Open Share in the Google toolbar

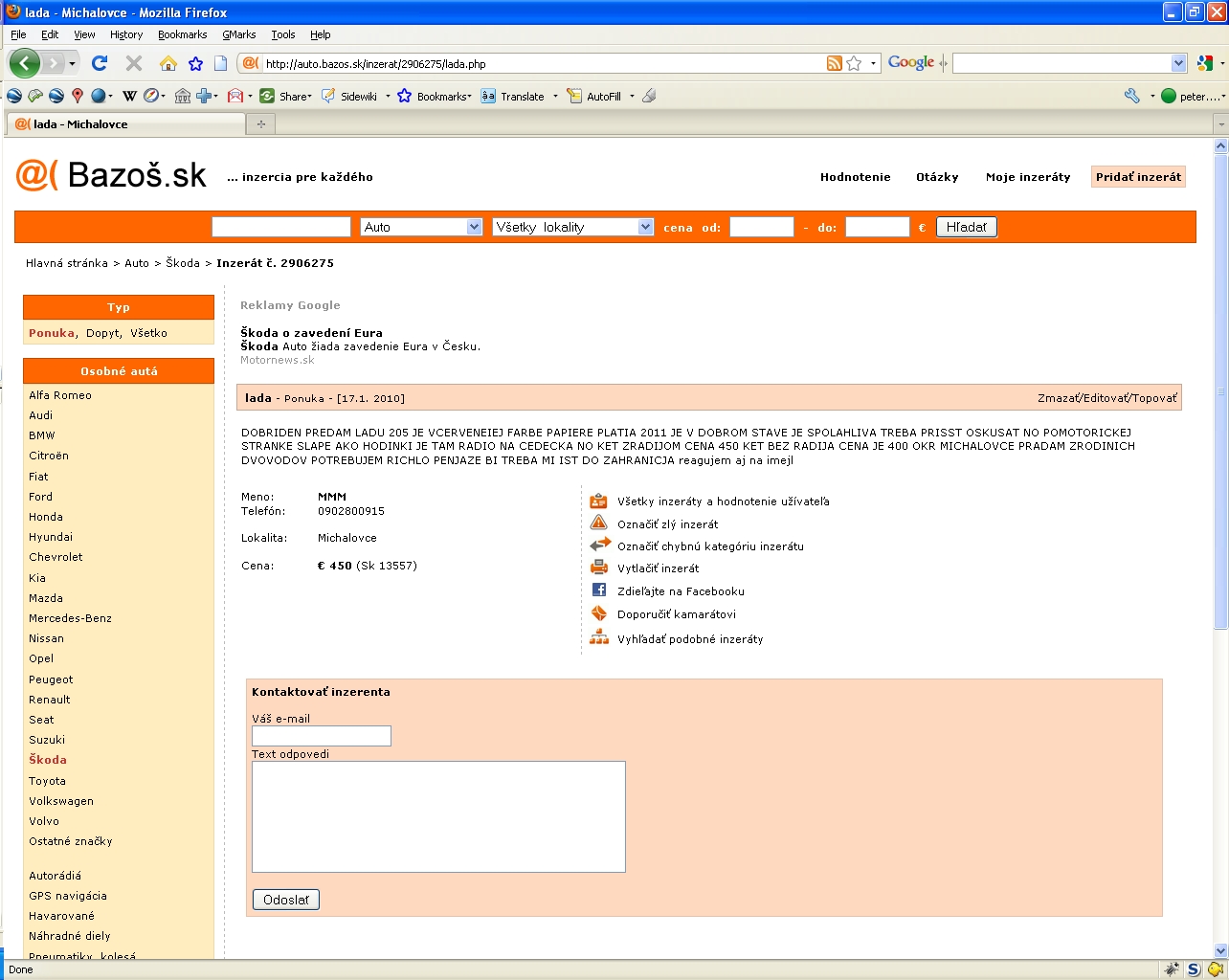click(x=286, y=96)
